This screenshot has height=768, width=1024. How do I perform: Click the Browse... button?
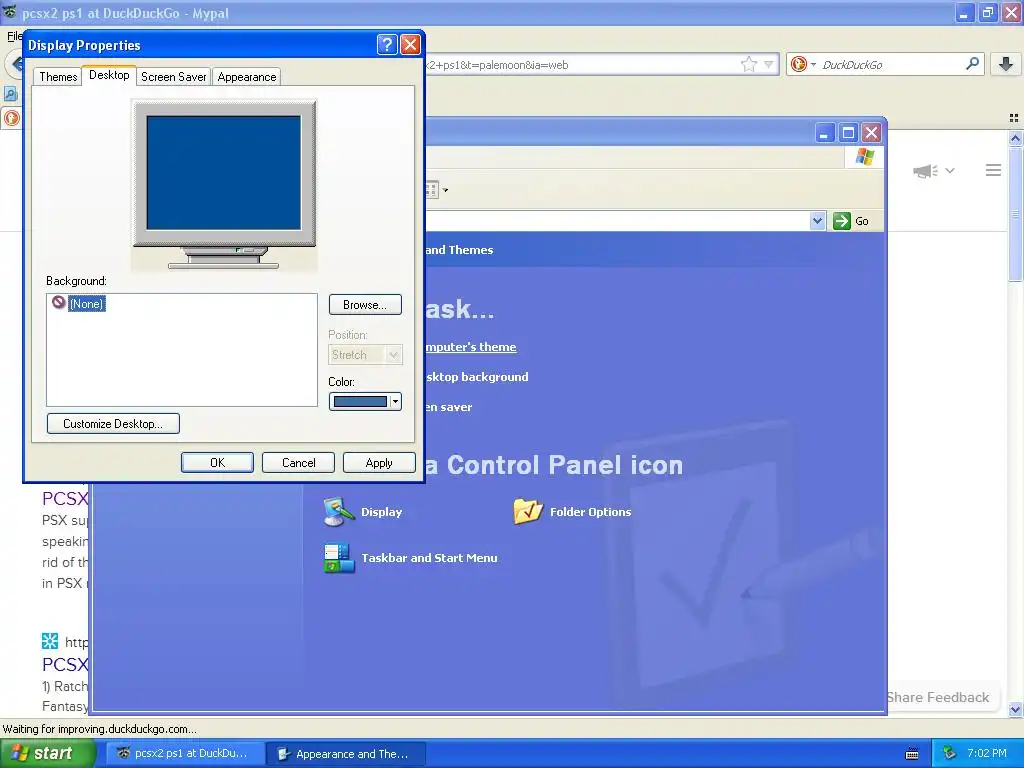point(365,305)
